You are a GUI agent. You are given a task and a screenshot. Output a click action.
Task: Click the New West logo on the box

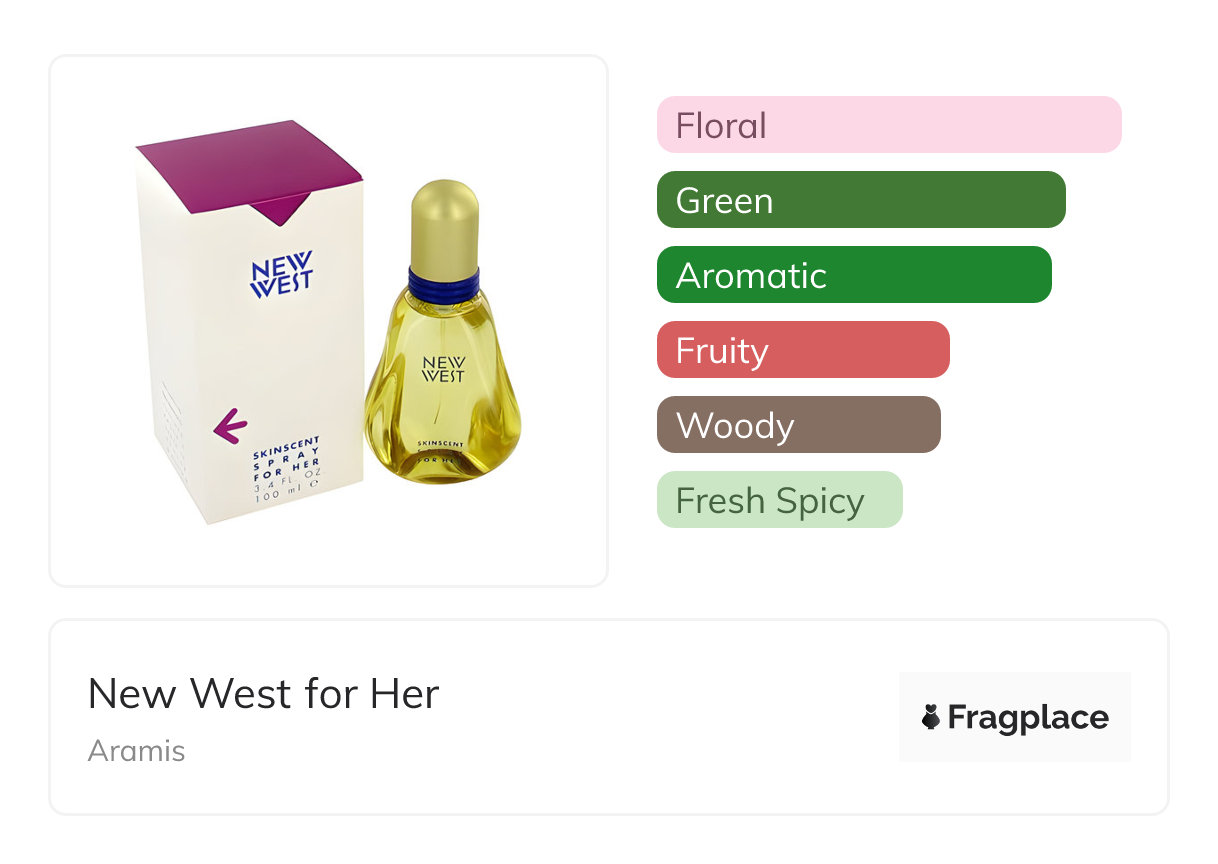click(x=281, y=274)
